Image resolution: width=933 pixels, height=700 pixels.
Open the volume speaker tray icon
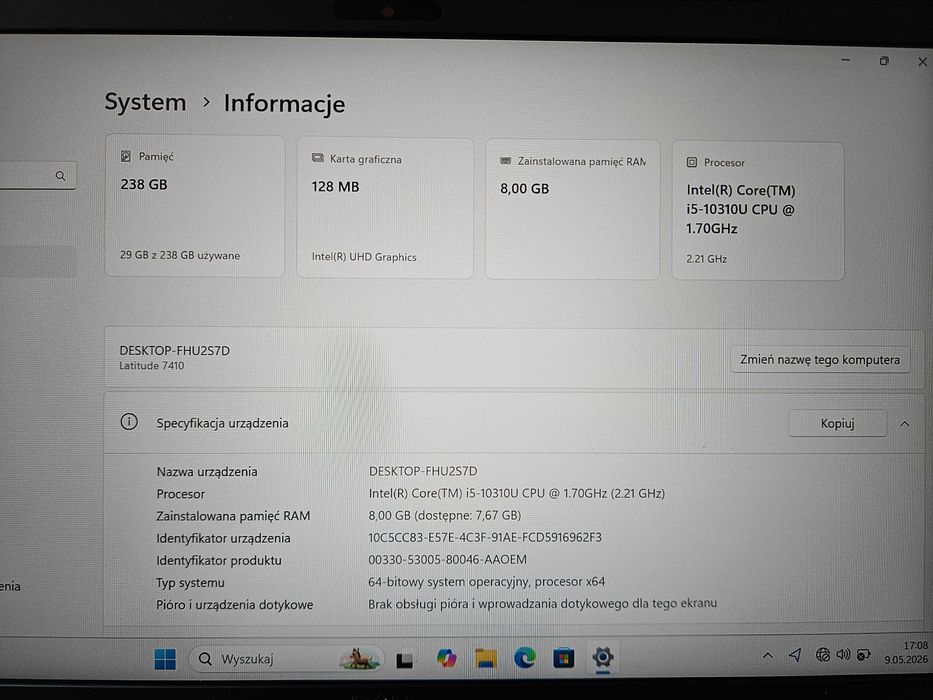pos(843,655)
